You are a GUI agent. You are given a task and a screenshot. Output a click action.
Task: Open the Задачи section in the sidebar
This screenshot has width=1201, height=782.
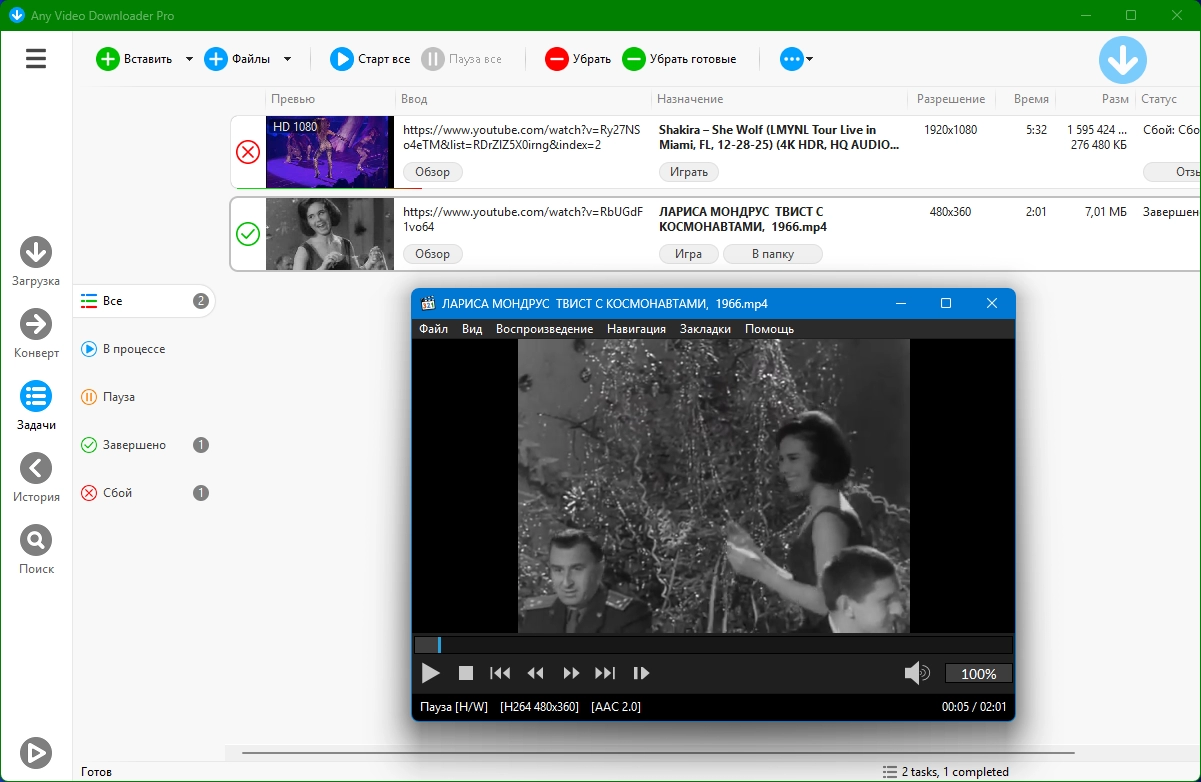36,406
